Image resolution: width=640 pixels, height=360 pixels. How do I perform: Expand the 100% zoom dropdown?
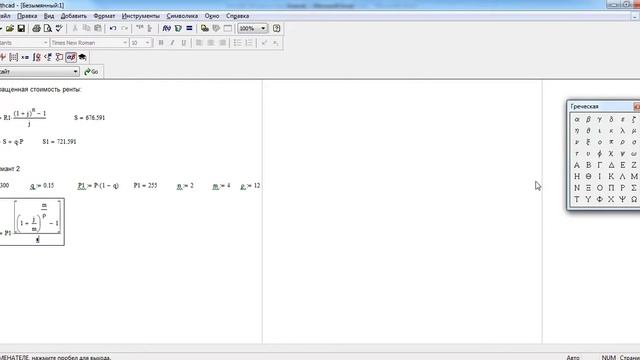click(263, 28)
